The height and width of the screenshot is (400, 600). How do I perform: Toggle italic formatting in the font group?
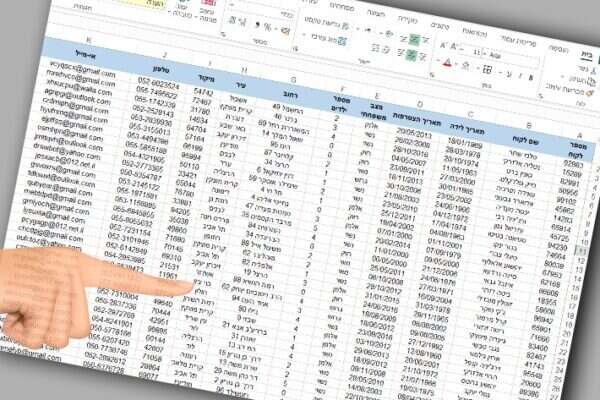click(x=519, y=74)
